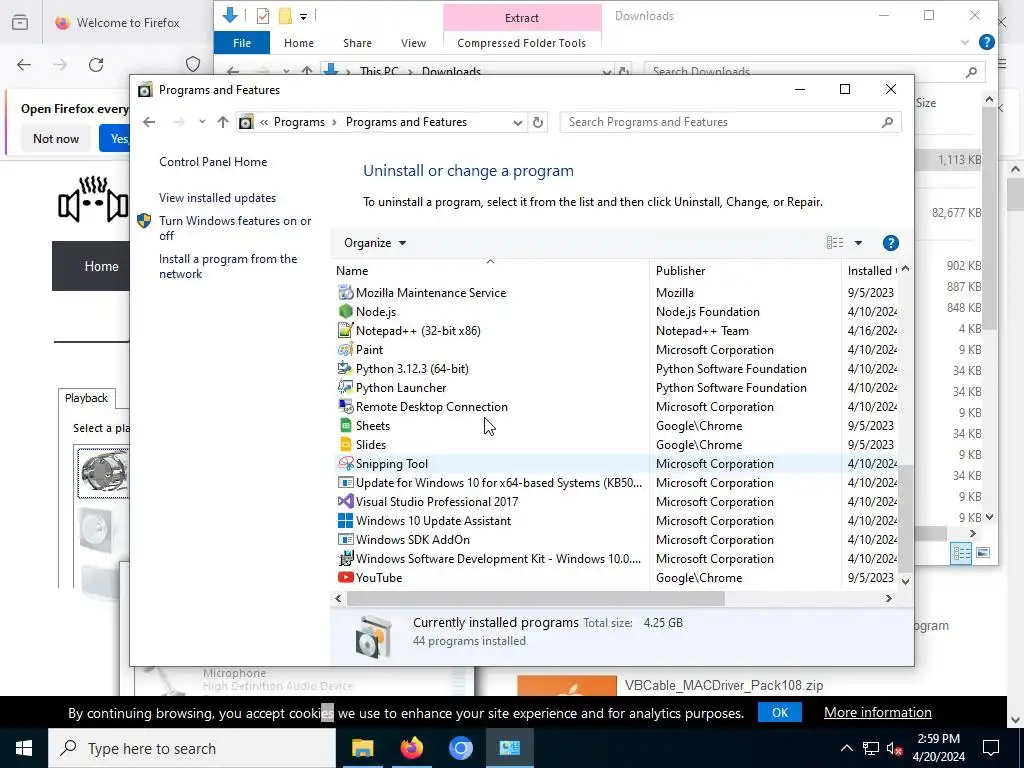Click Programs breadcrumb in address bar
Viewport: 1024px width, 768px height.
tap(299, 122)
